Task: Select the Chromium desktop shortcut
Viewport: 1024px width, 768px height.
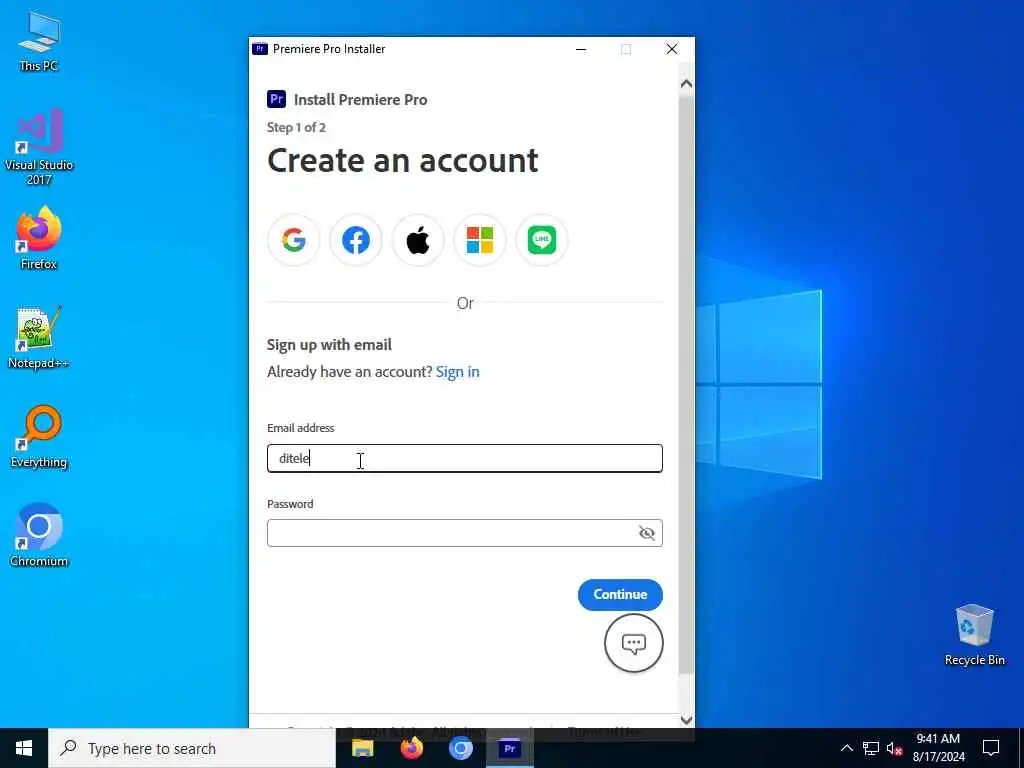Action: point(39,536)
